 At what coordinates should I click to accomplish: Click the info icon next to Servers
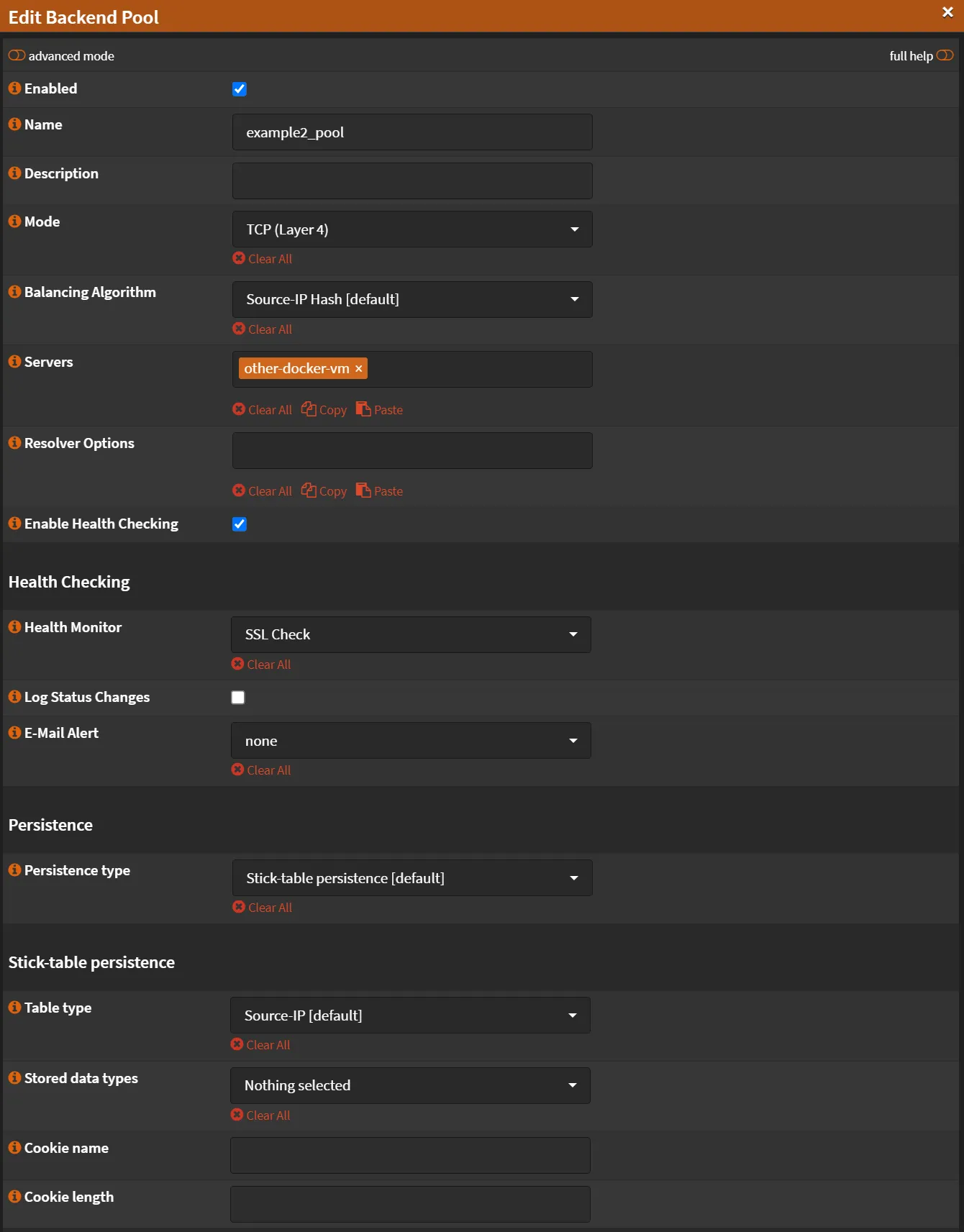coord(14,361)
